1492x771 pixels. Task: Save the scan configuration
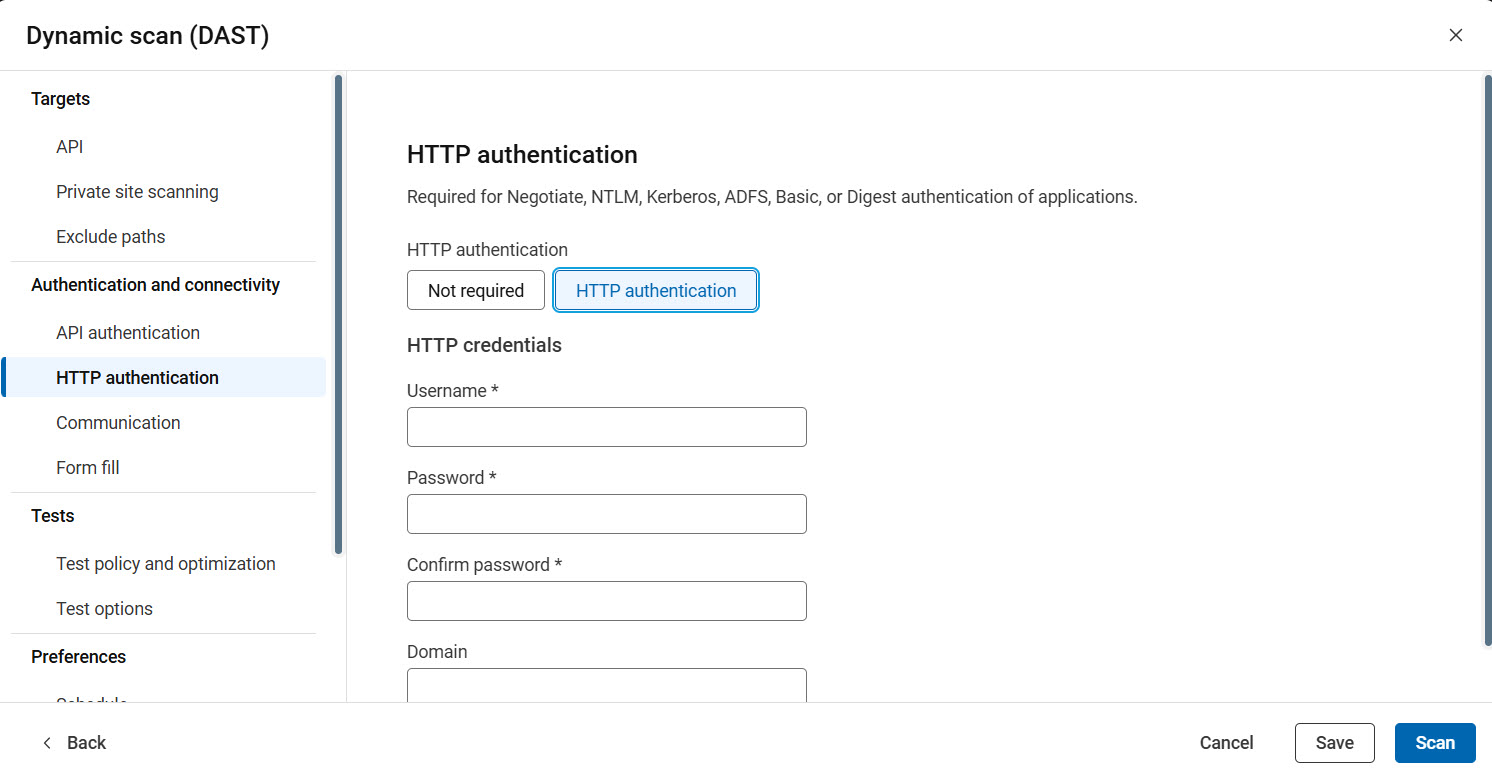pos(1334,743)
